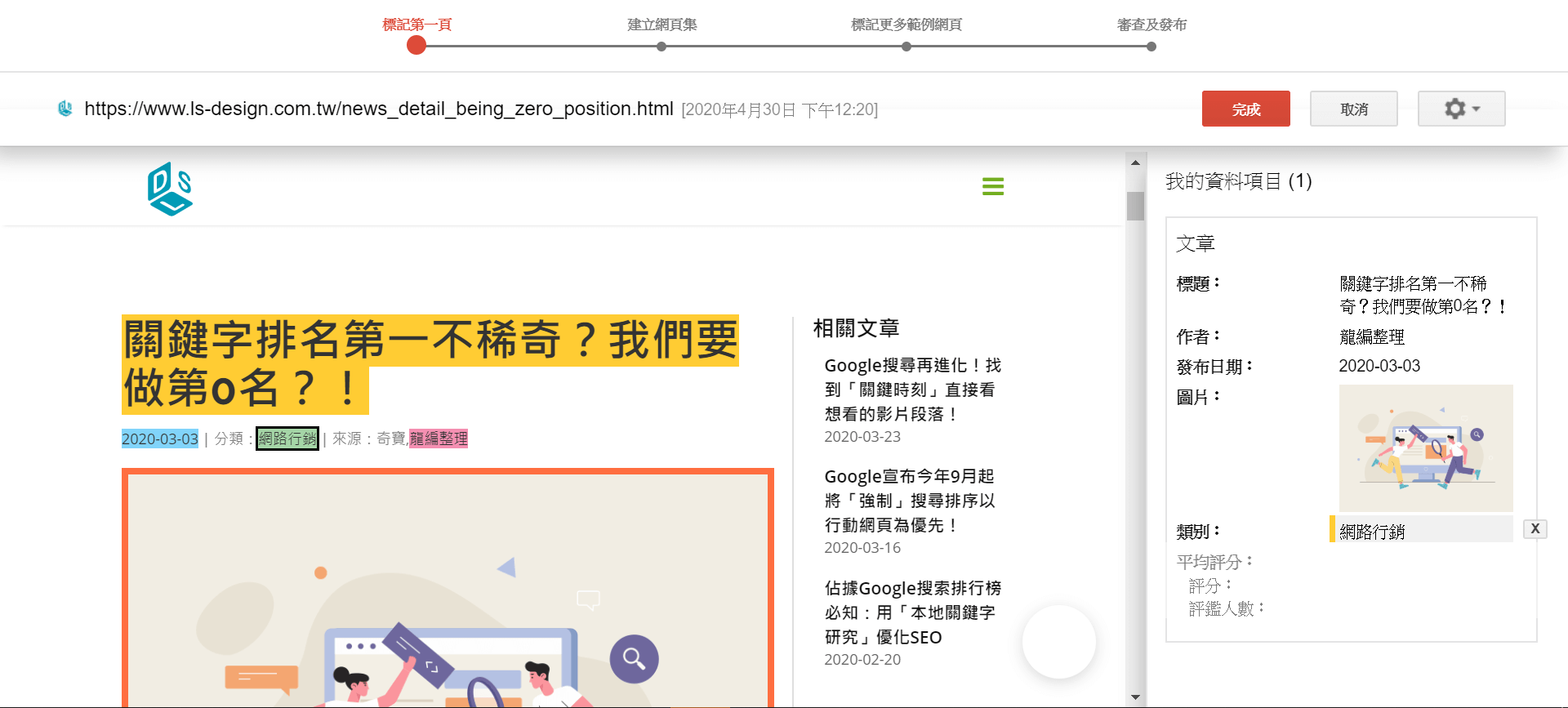This screenshot has width=1568, height=708.
Task: Click the LS design logo
Action: click(x=170, y=189)
